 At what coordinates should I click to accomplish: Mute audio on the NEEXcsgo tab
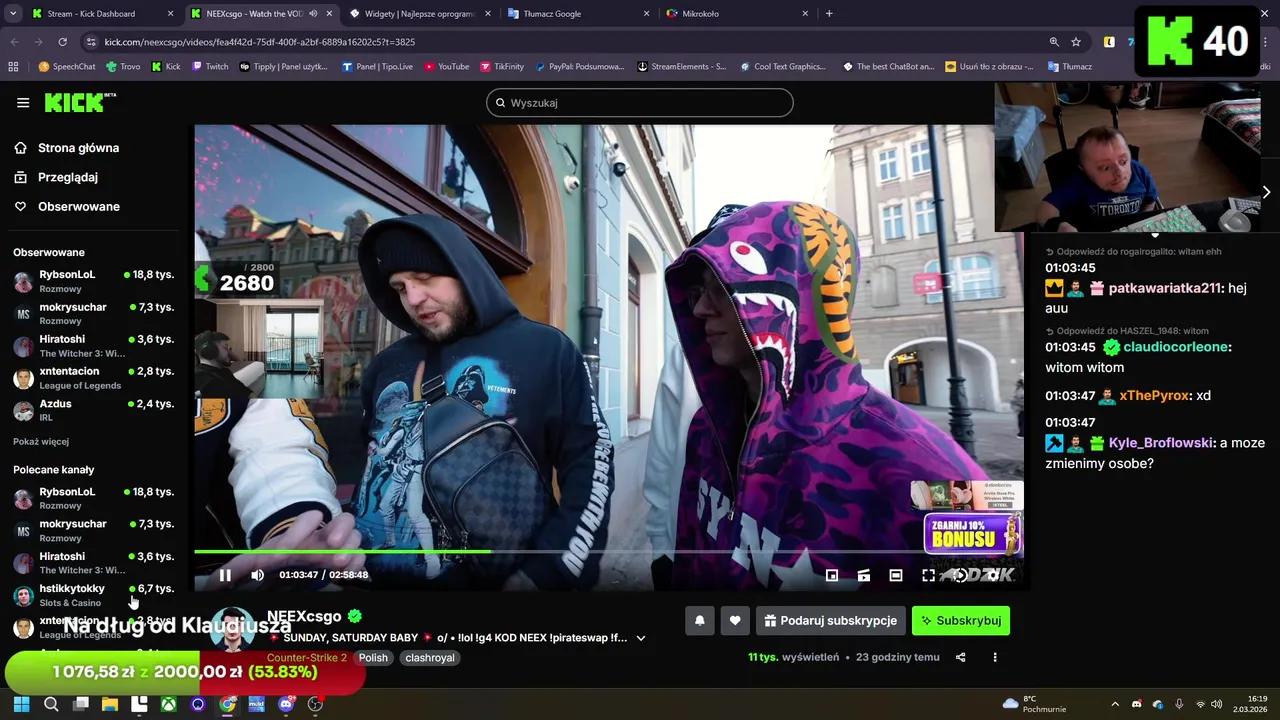pyautogui.click(x=313, y=14)
